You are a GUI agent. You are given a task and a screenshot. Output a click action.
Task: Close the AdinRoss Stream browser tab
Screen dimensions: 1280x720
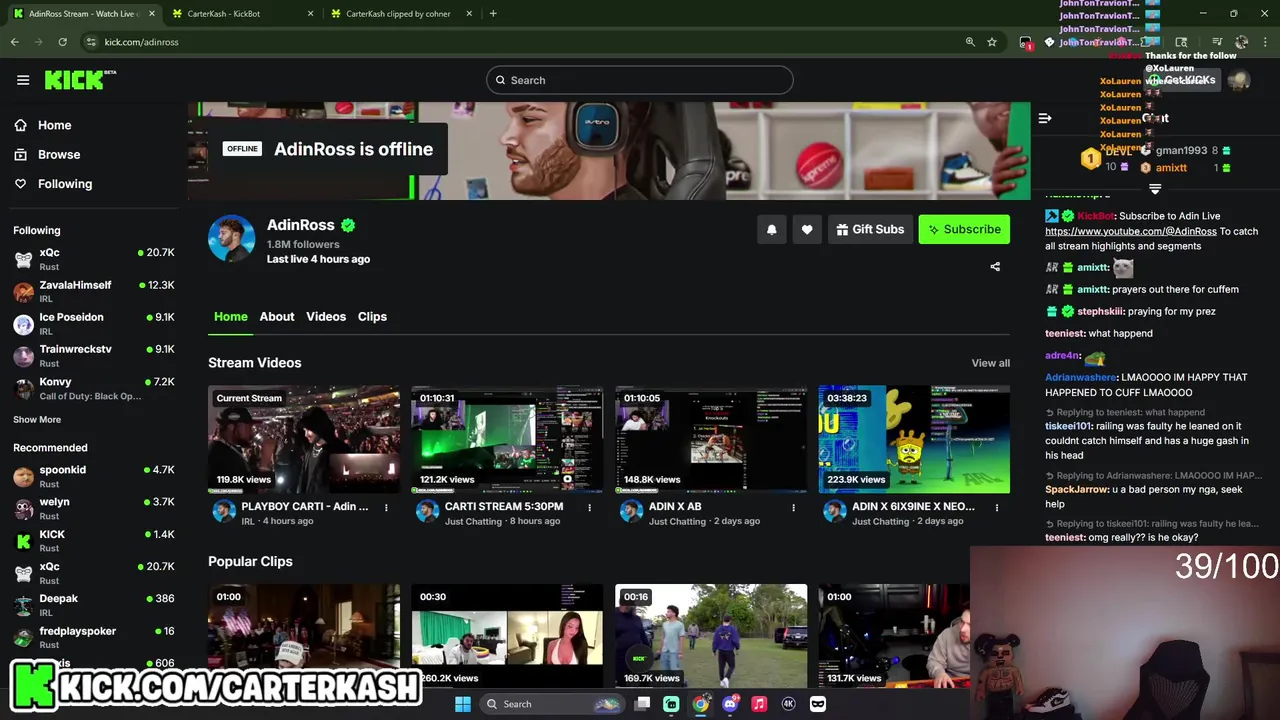tap(152, 14)
